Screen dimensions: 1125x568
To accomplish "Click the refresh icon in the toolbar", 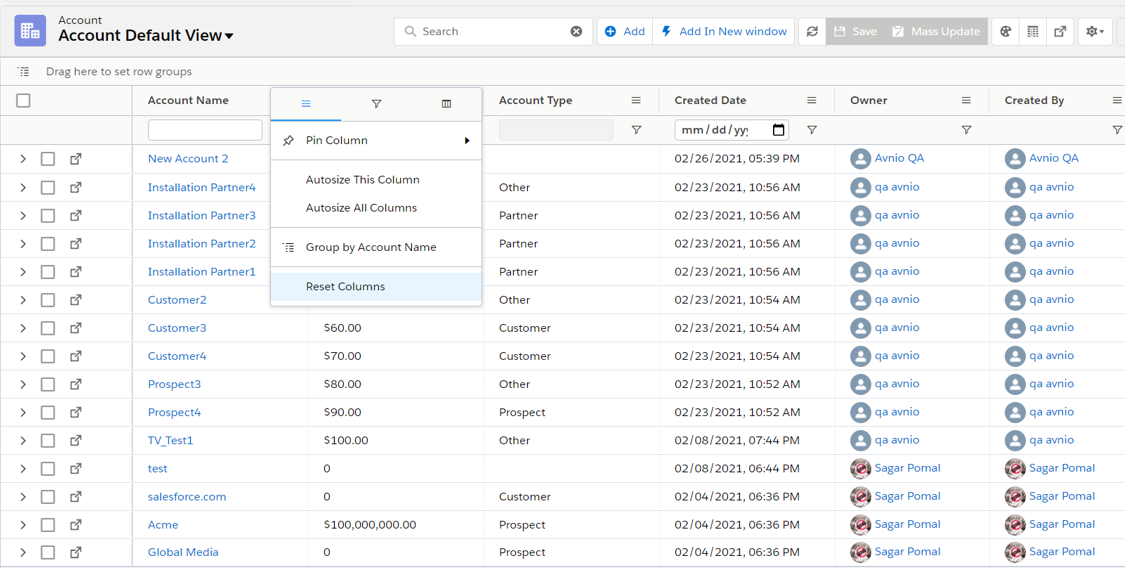I will click(812, 32).
